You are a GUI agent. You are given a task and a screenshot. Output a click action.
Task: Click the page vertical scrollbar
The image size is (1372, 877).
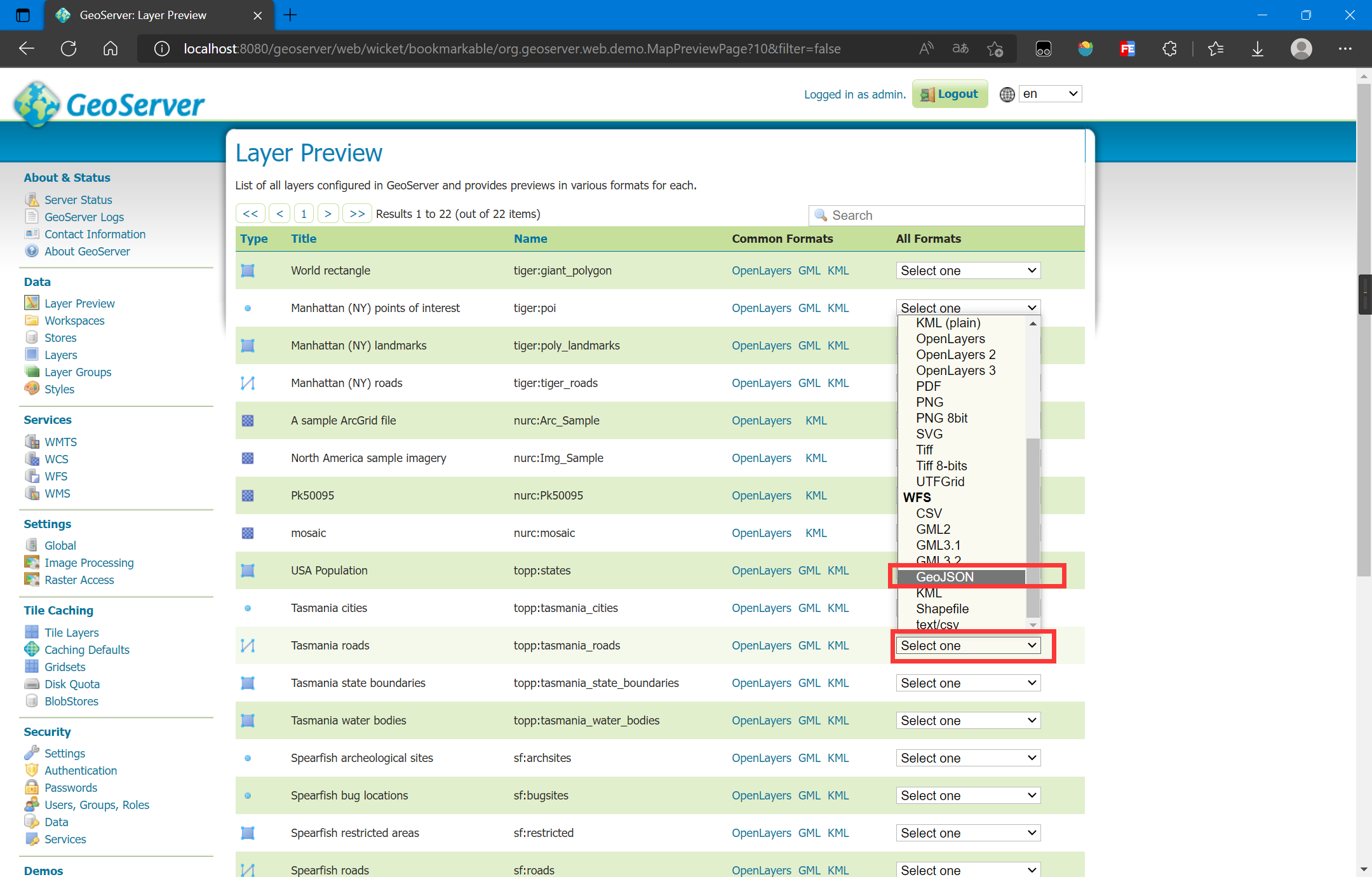pos(1364,330)
